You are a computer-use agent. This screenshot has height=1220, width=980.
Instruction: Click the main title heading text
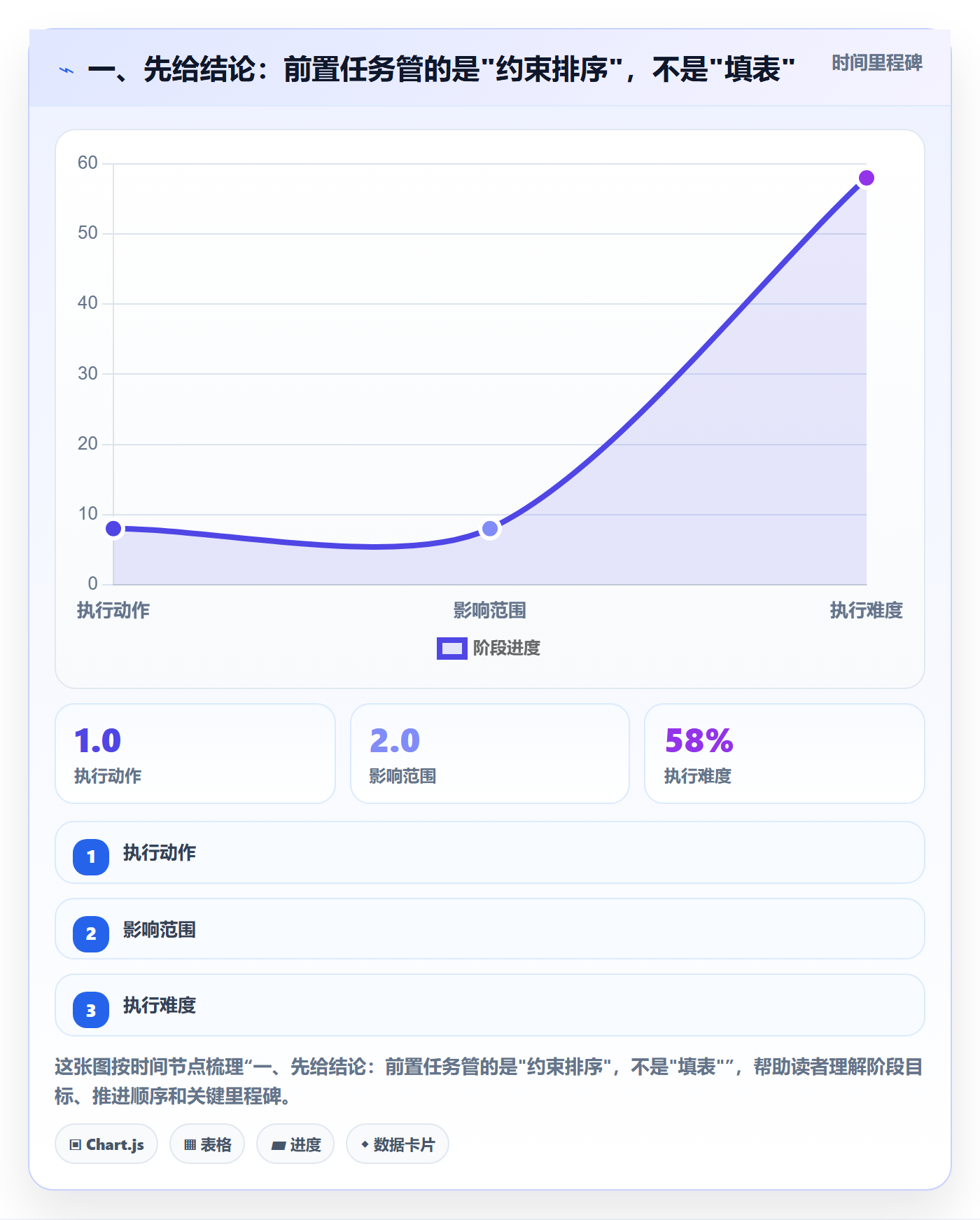[441, 70]
